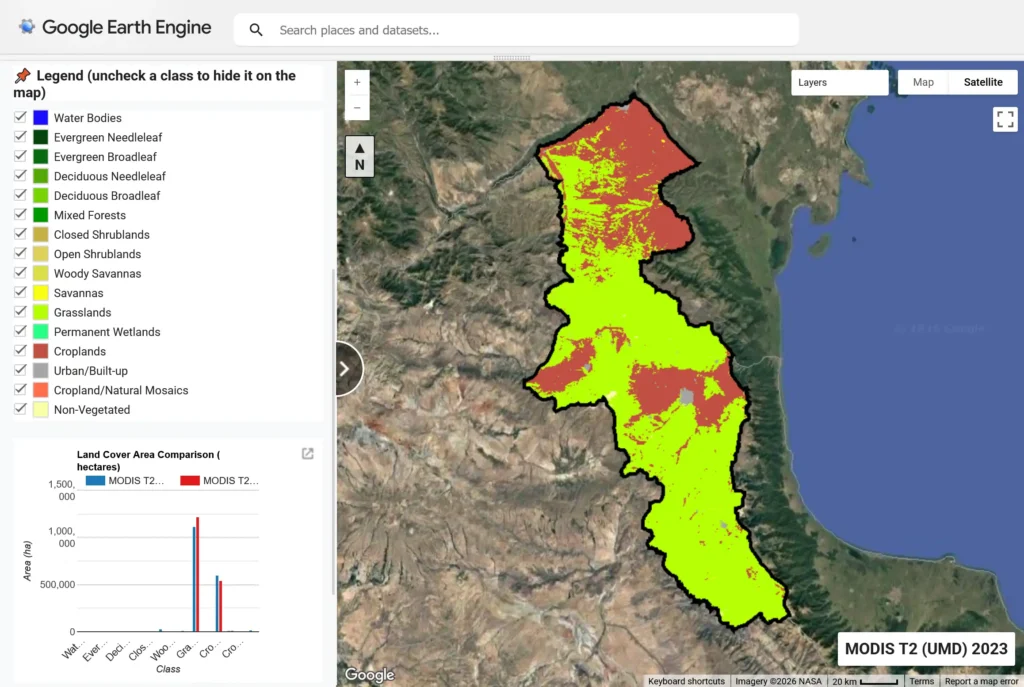
Task: Click the Google logo on the map
Action: 370,675
